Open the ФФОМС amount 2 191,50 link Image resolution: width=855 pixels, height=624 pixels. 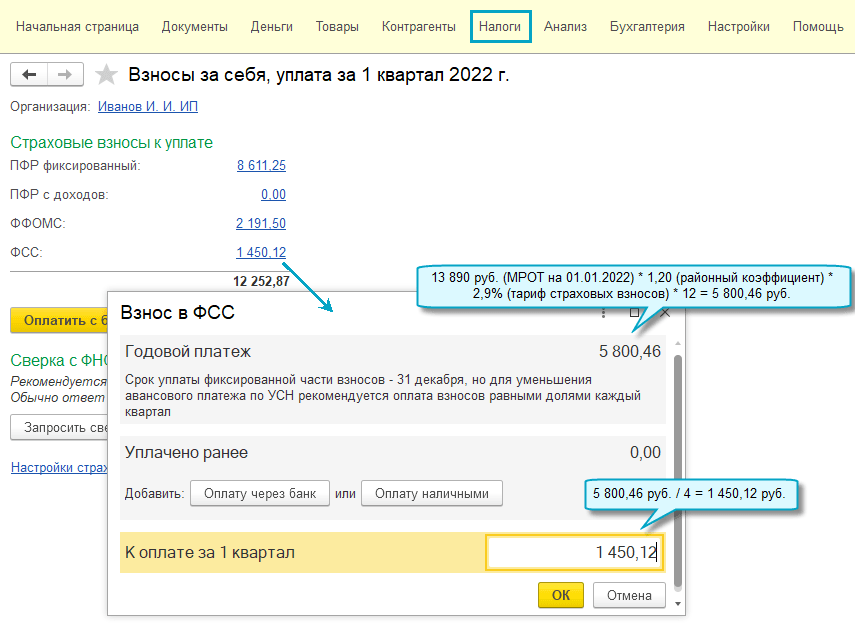261,224
